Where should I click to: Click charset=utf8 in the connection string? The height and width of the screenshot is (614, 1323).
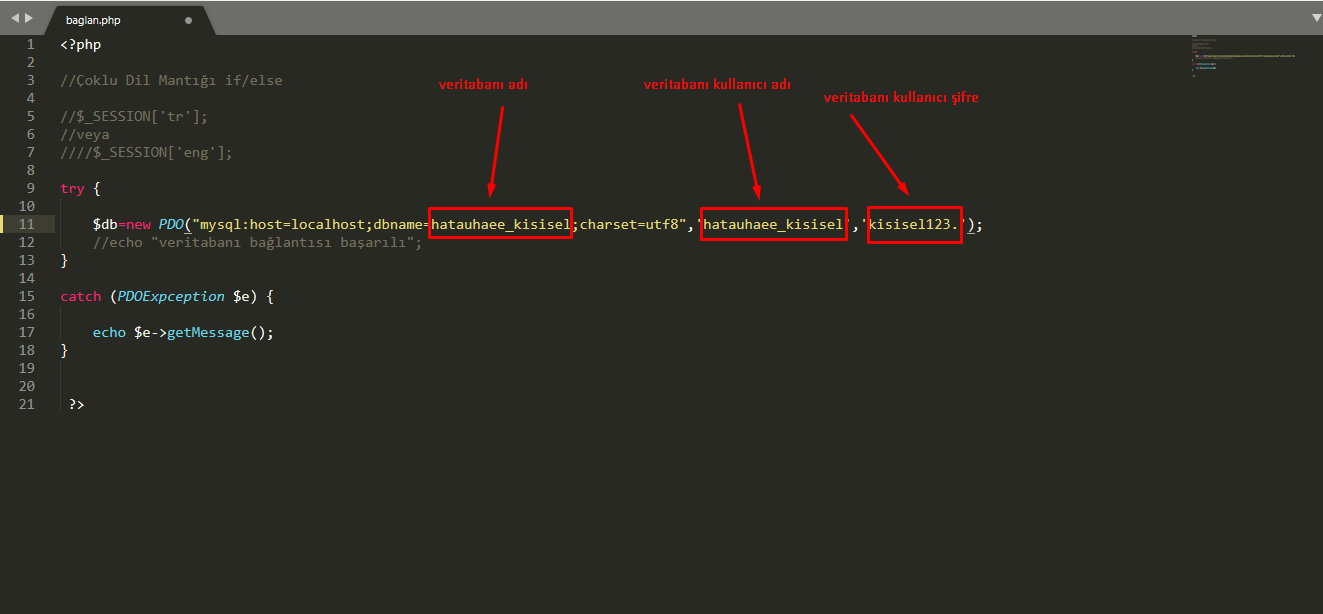coord(629,225)
